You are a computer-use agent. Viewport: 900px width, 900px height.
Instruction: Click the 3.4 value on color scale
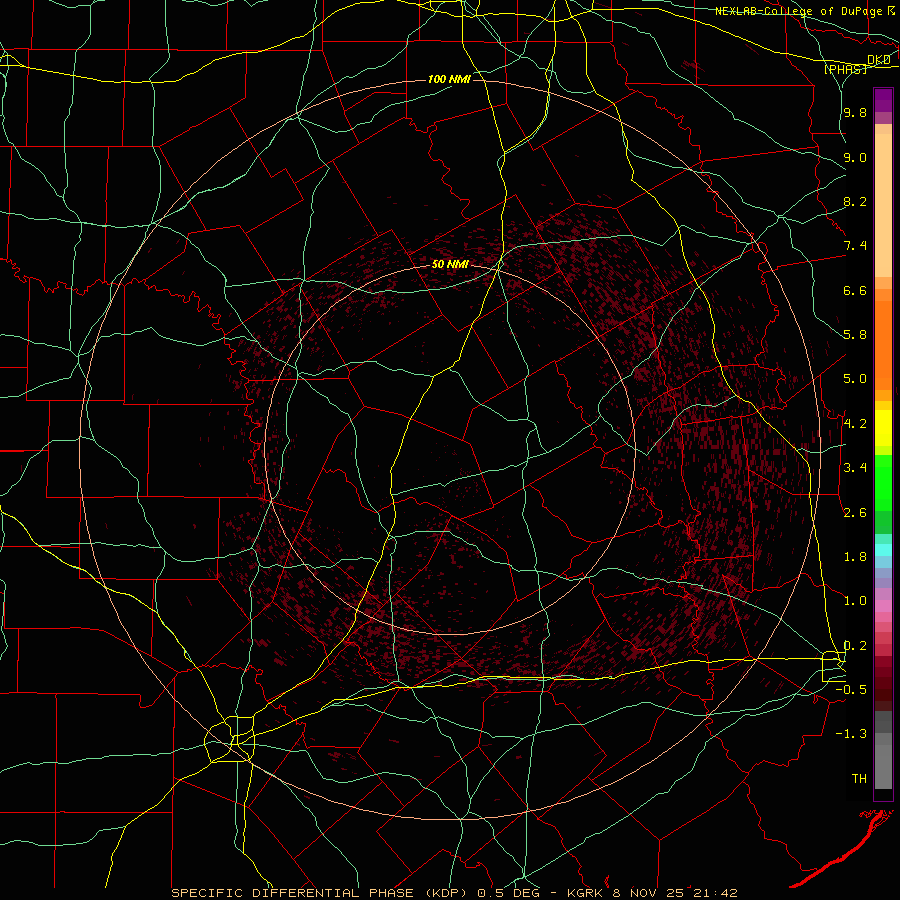855,468
